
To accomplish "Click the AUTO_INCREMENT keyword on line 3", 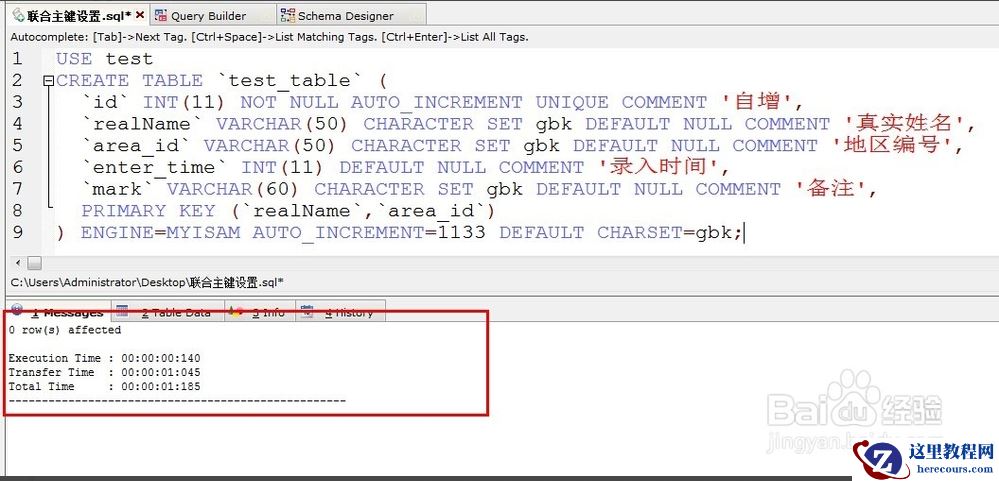I will click(x=436, y=102).
